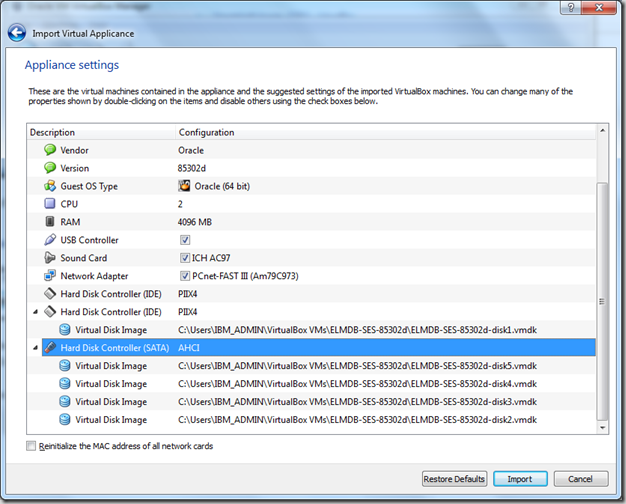Select the ELMDB-SES-85302d-disk3.vmdk path
This screenshot has width=626, height=504.
[357, 402]
